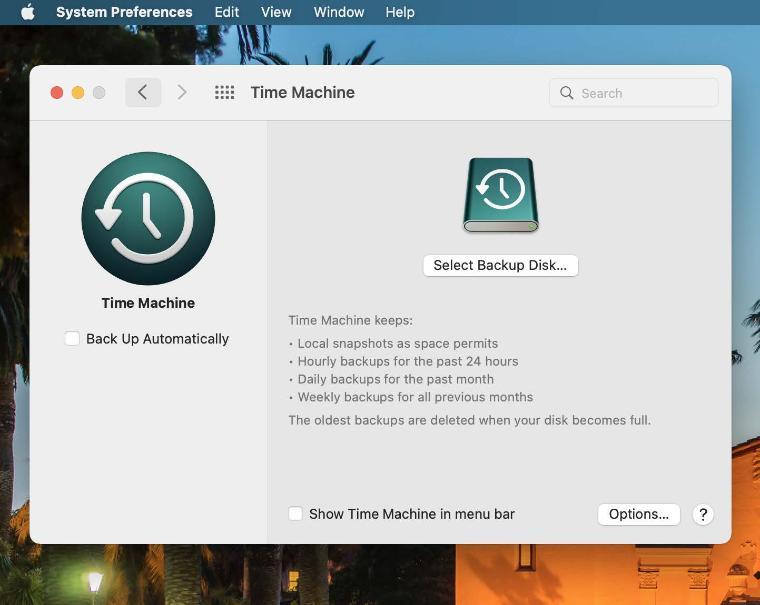
Task: Focus the Search field
Action: pos(633,93)
